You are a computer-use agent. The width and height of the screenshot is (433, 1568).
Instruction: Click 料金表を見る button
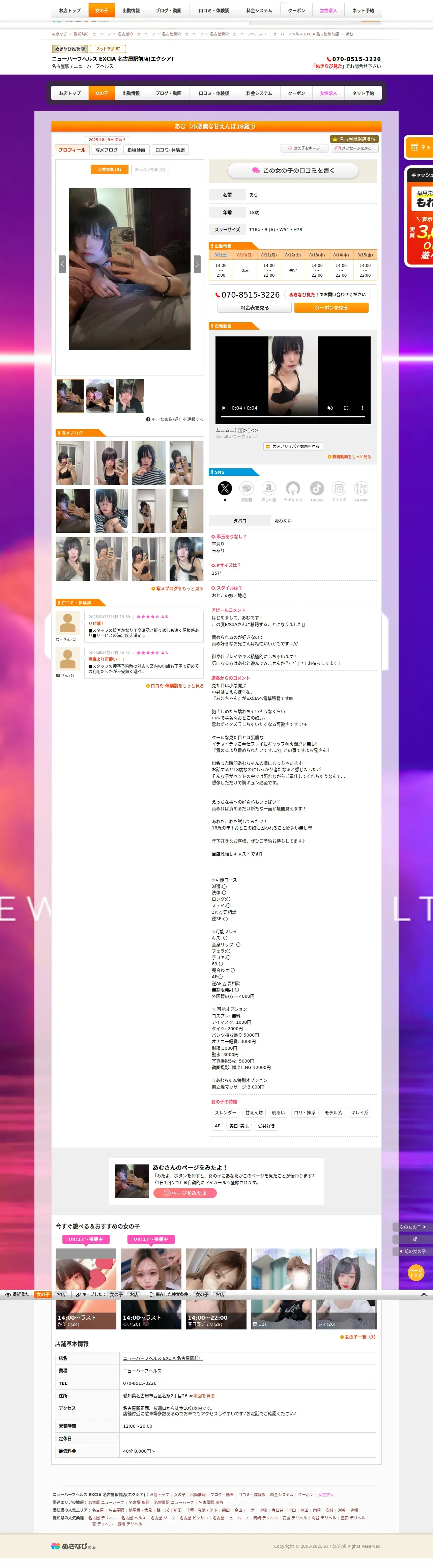(255, 308)
